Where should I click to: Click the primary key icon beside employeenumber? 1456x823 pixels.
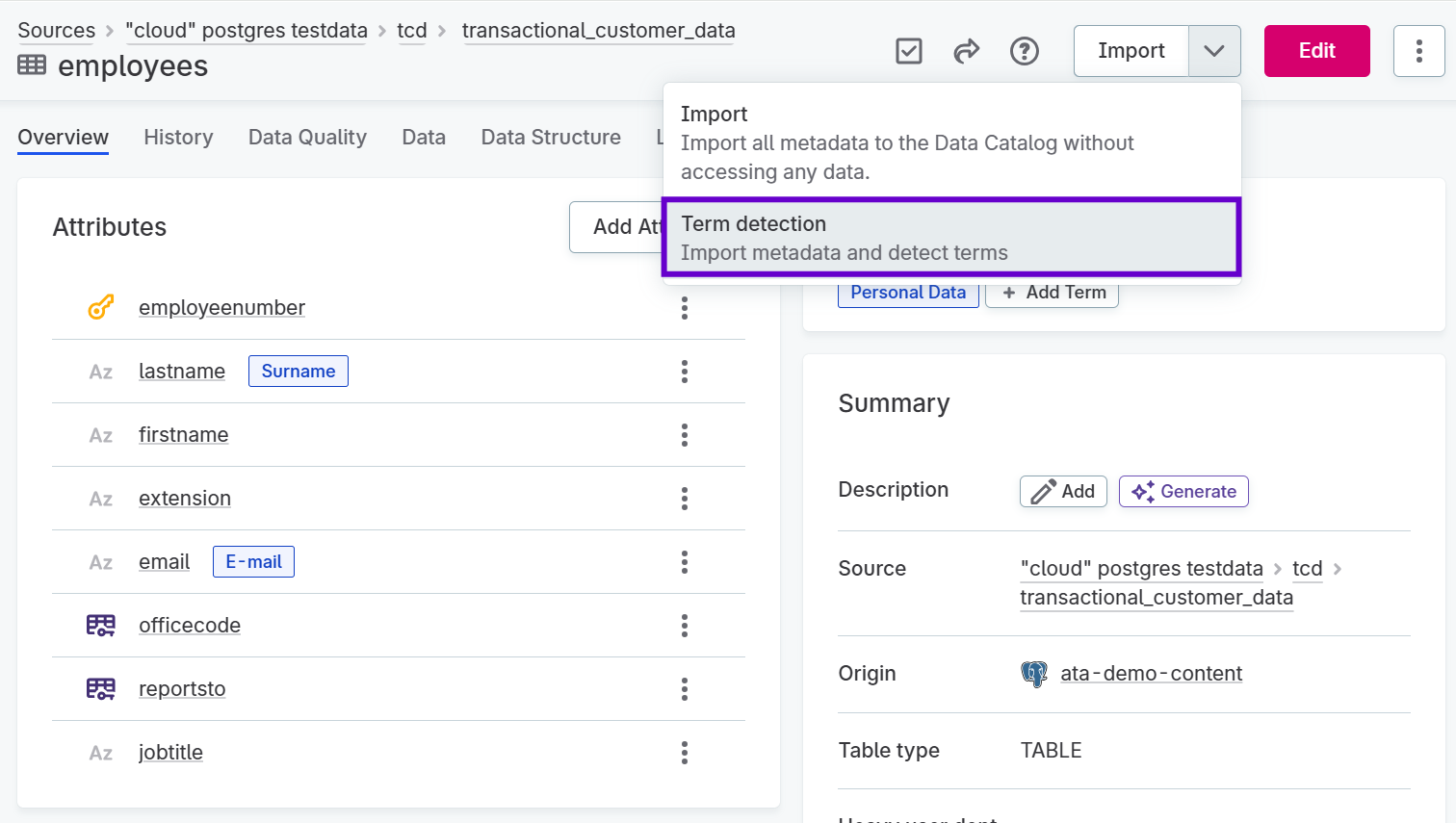pyautogui.click(x=100, y=307)
